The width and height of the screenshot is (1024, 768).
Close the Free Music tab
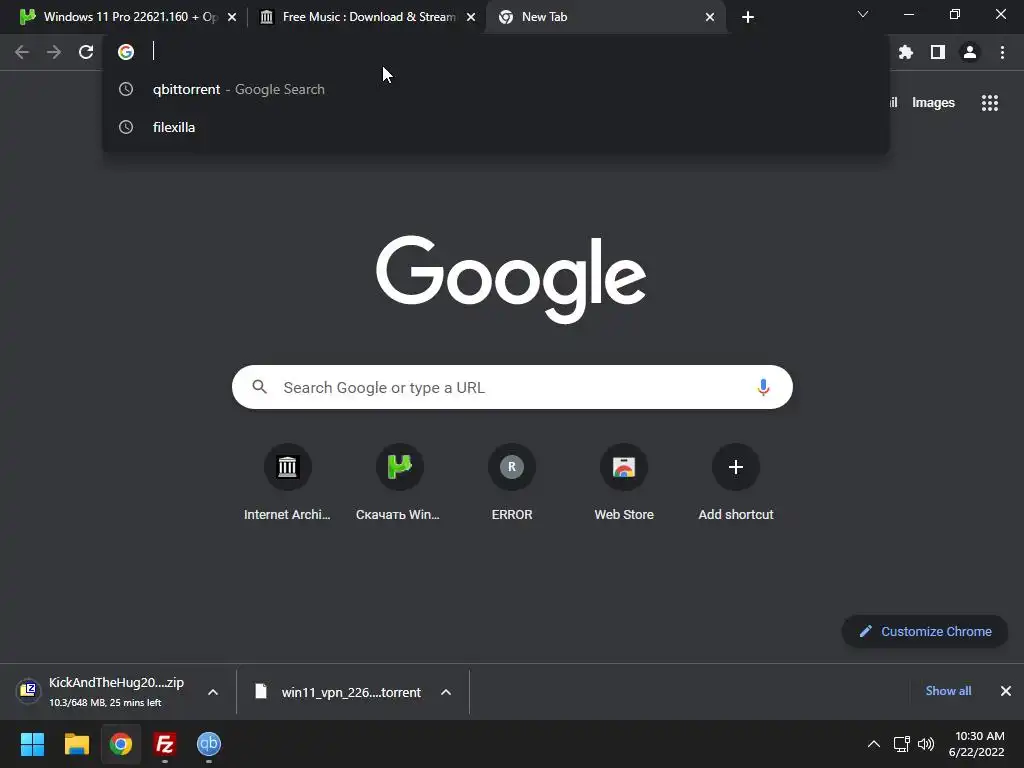pos(471,17)
